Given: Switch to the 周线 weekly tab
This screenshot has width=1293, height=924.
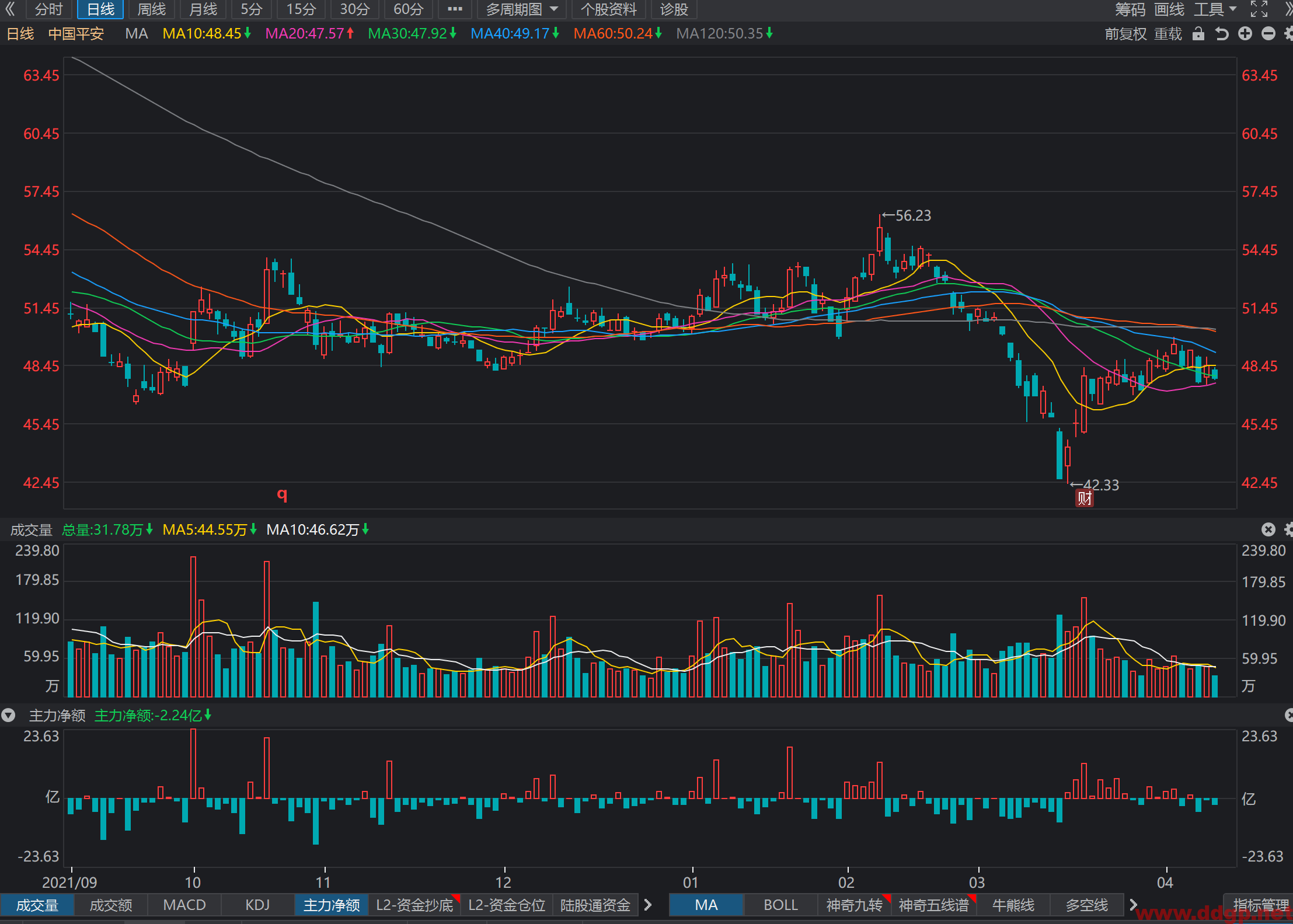Looking at the screenshot, I should pos(151,9).
